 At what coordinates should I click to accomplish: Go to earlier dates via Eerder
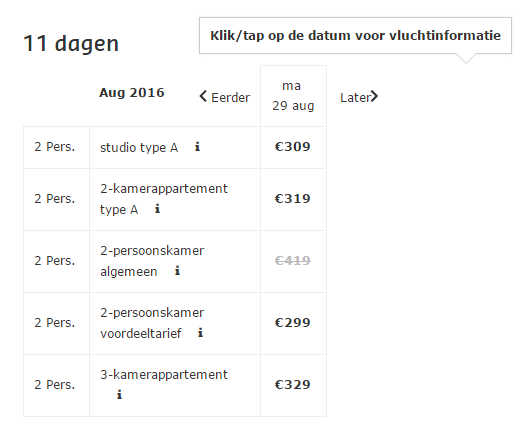pyautogui.click(x=225, y=97)
